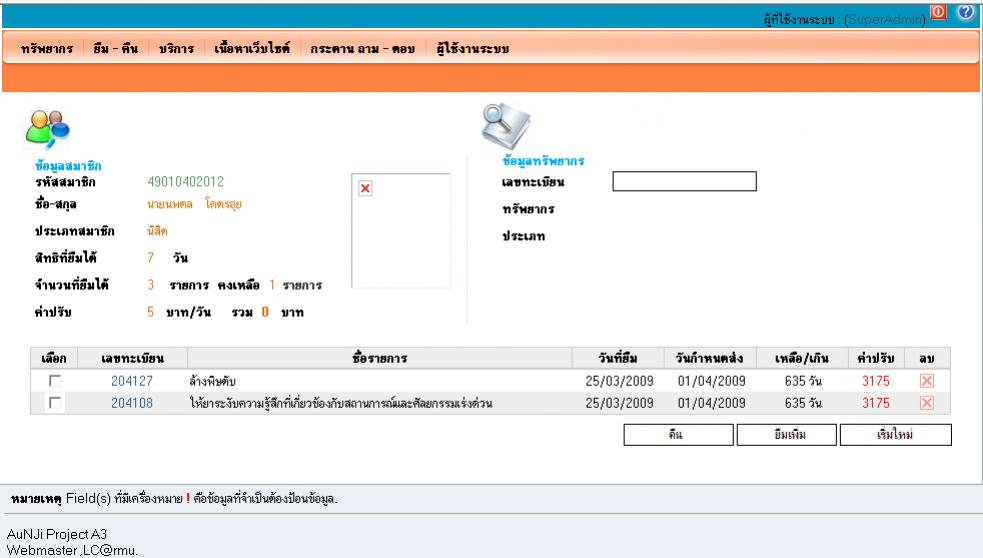Click the ชื่อรายการ column header
The height and width of the screenshot is (558, 983).
(x=380, y=358)
